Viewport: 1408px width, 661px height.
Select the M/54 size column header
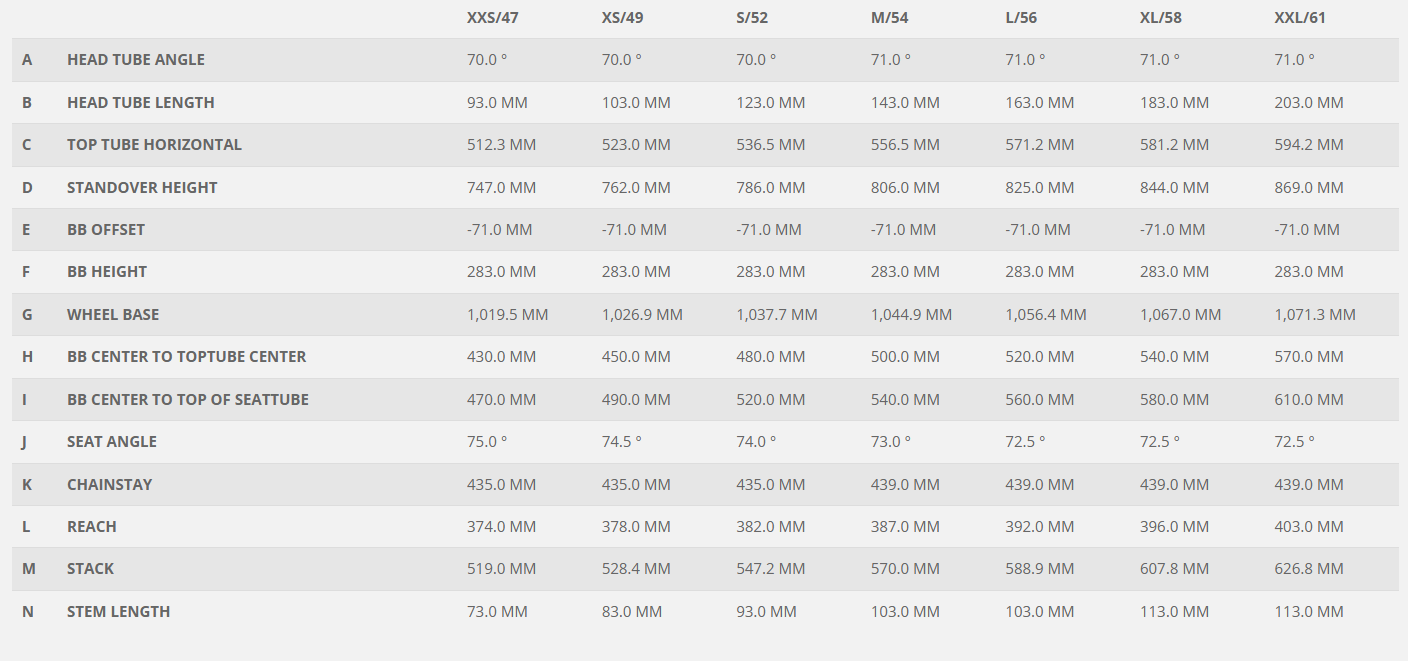(x=890, y=17)
